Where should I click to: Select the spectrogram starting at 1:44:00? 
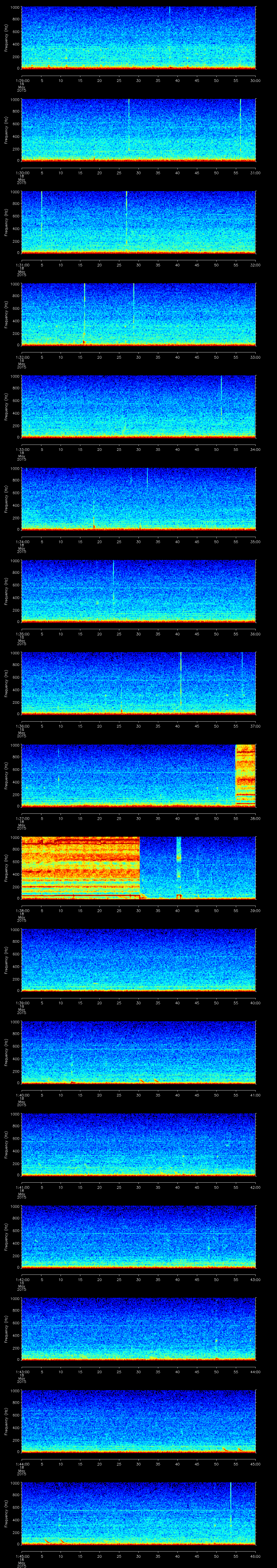click(138, 1421)
